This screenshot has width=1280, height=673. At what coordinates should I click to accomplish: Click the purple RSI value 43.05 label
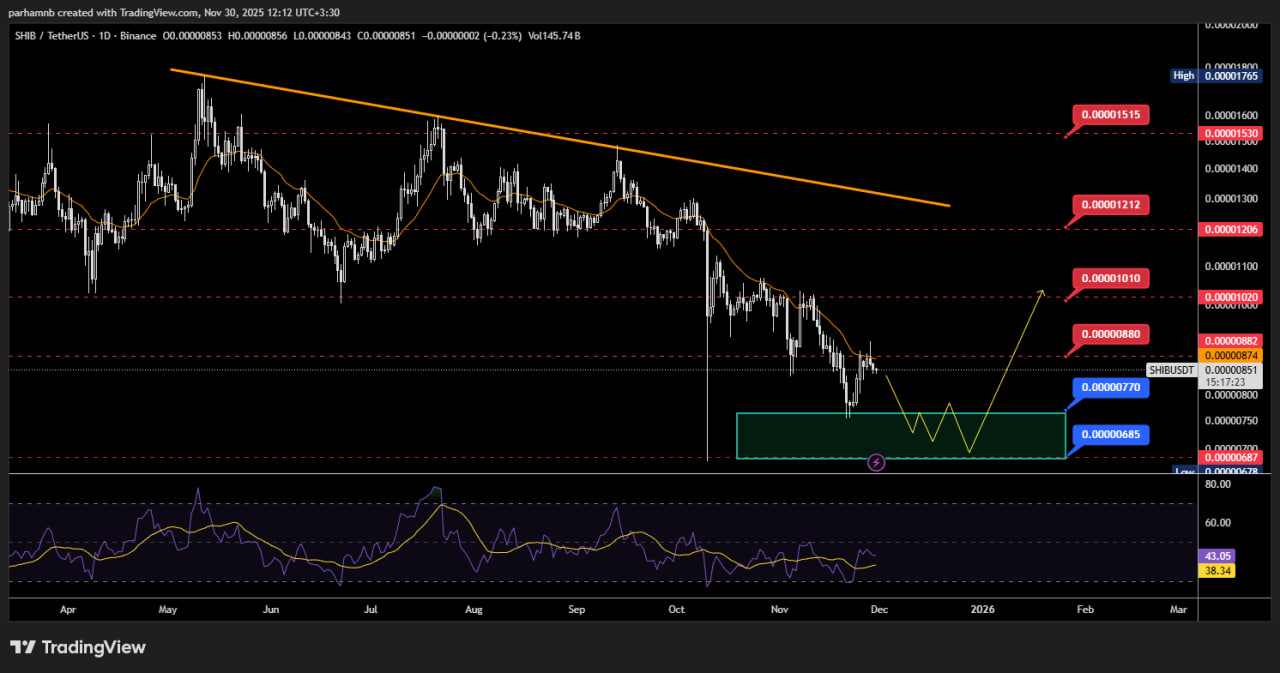coord(1215,555)
